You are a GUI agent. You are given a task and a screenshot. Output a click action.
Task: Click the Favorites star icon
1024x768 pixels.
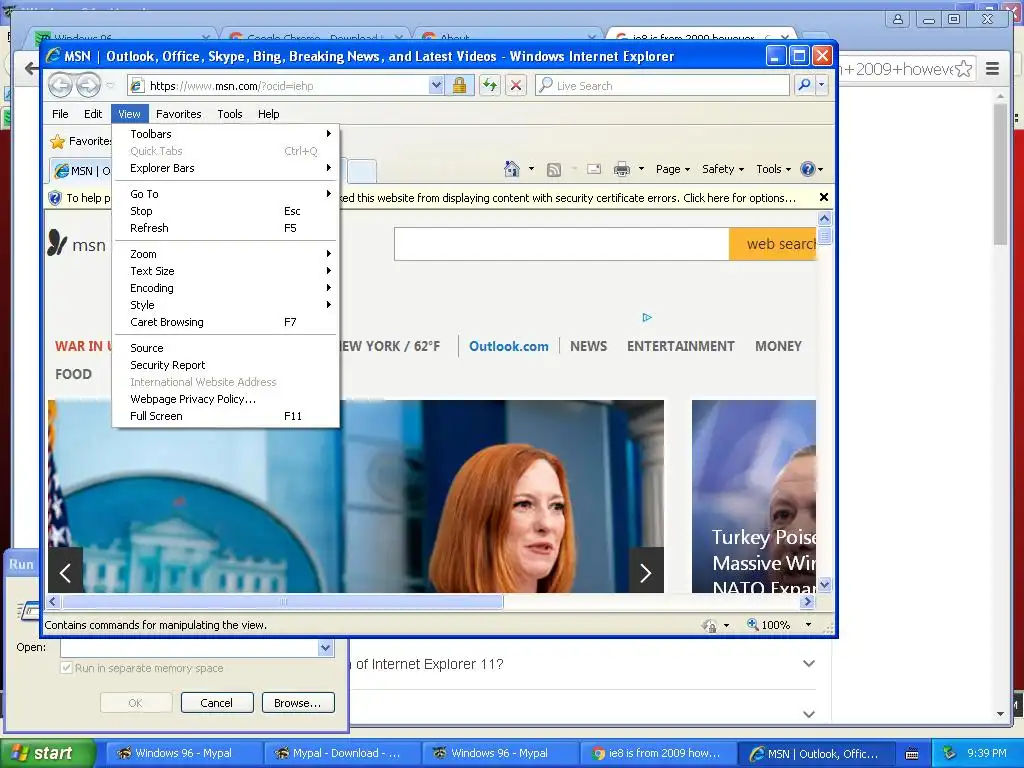[57, 141]
